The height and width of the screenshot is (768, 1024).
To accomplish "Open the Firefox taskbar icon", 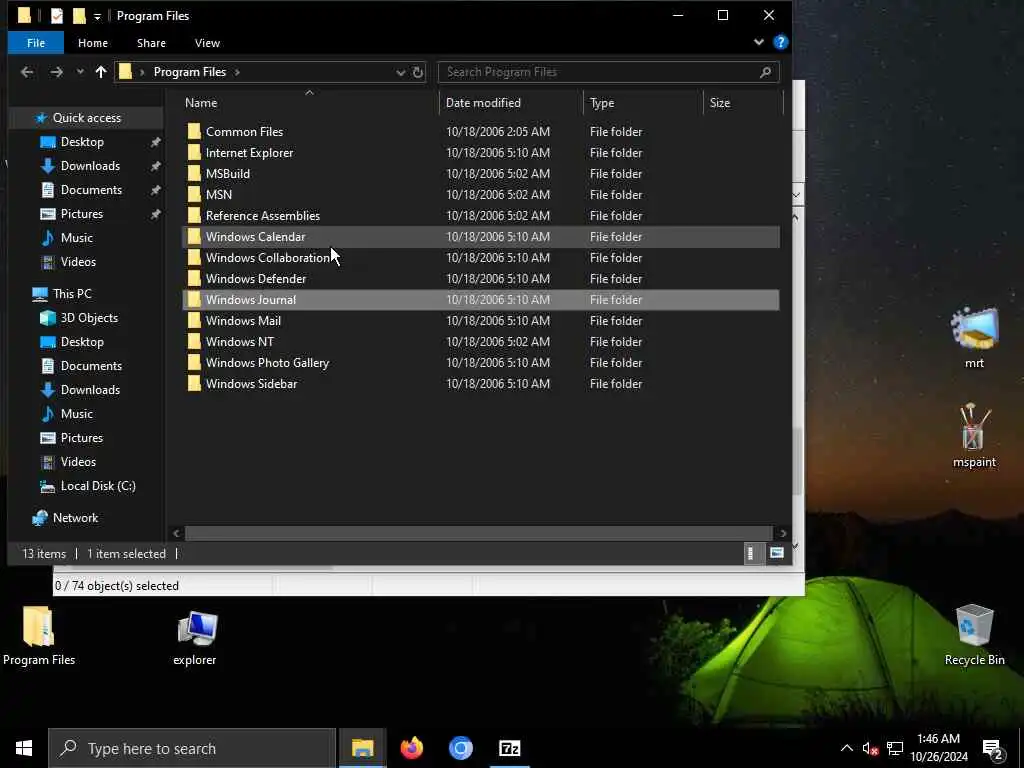I will pyautogui.click(x=411, y=748).
